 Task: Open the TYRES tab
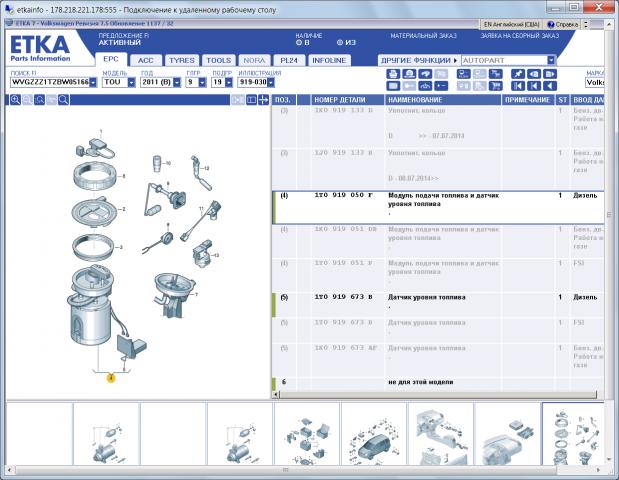[x=182, y=60]
